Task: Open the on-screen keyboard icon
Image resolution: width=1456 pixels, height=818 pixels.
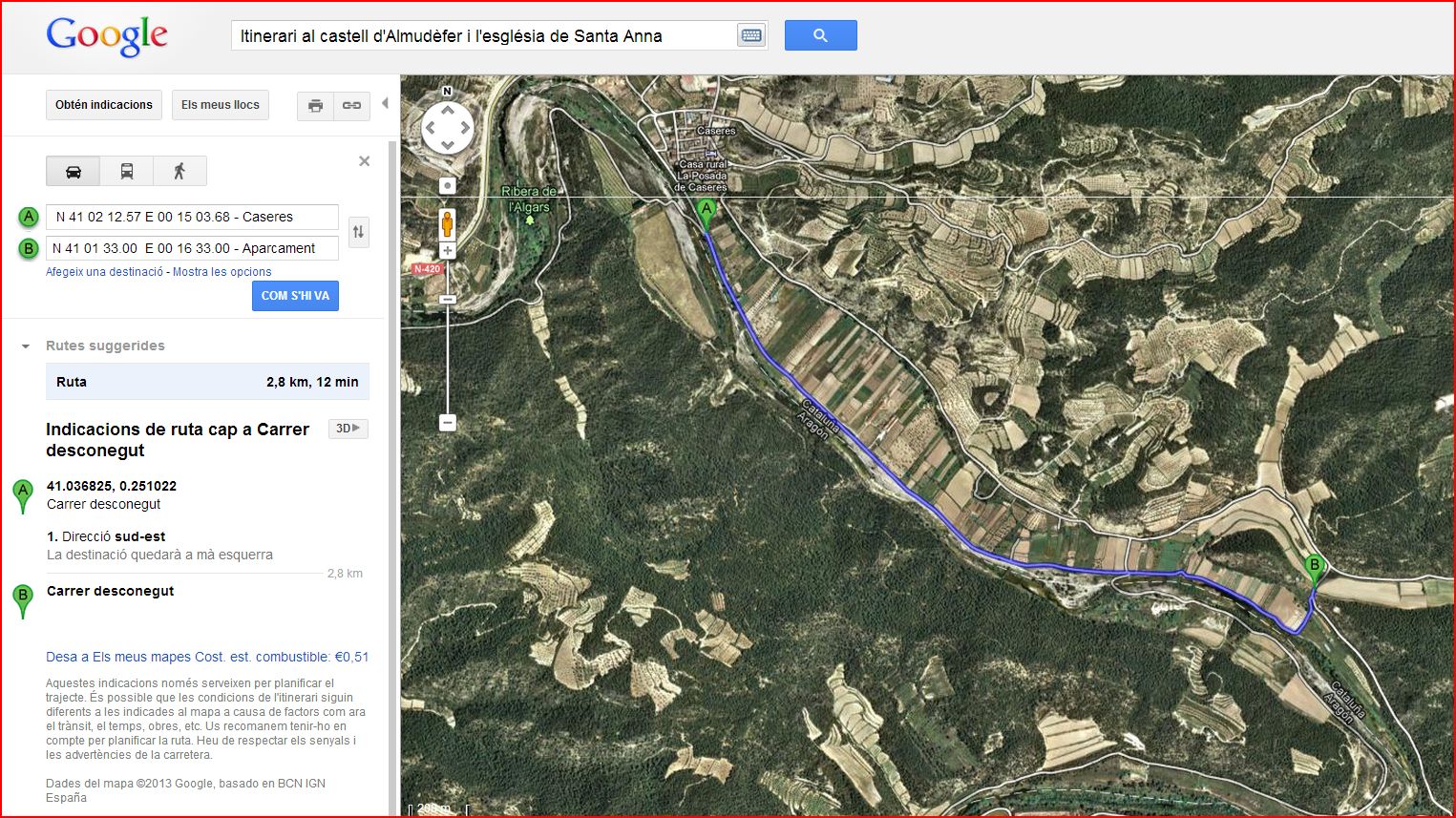Action: coord(751,36)
